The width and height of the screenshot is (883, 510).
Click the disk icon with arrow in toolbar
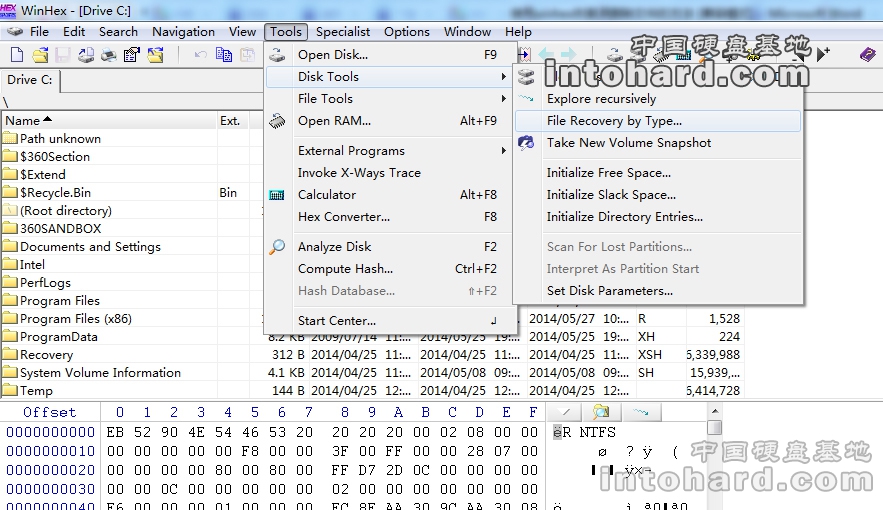tap(86, 55)
